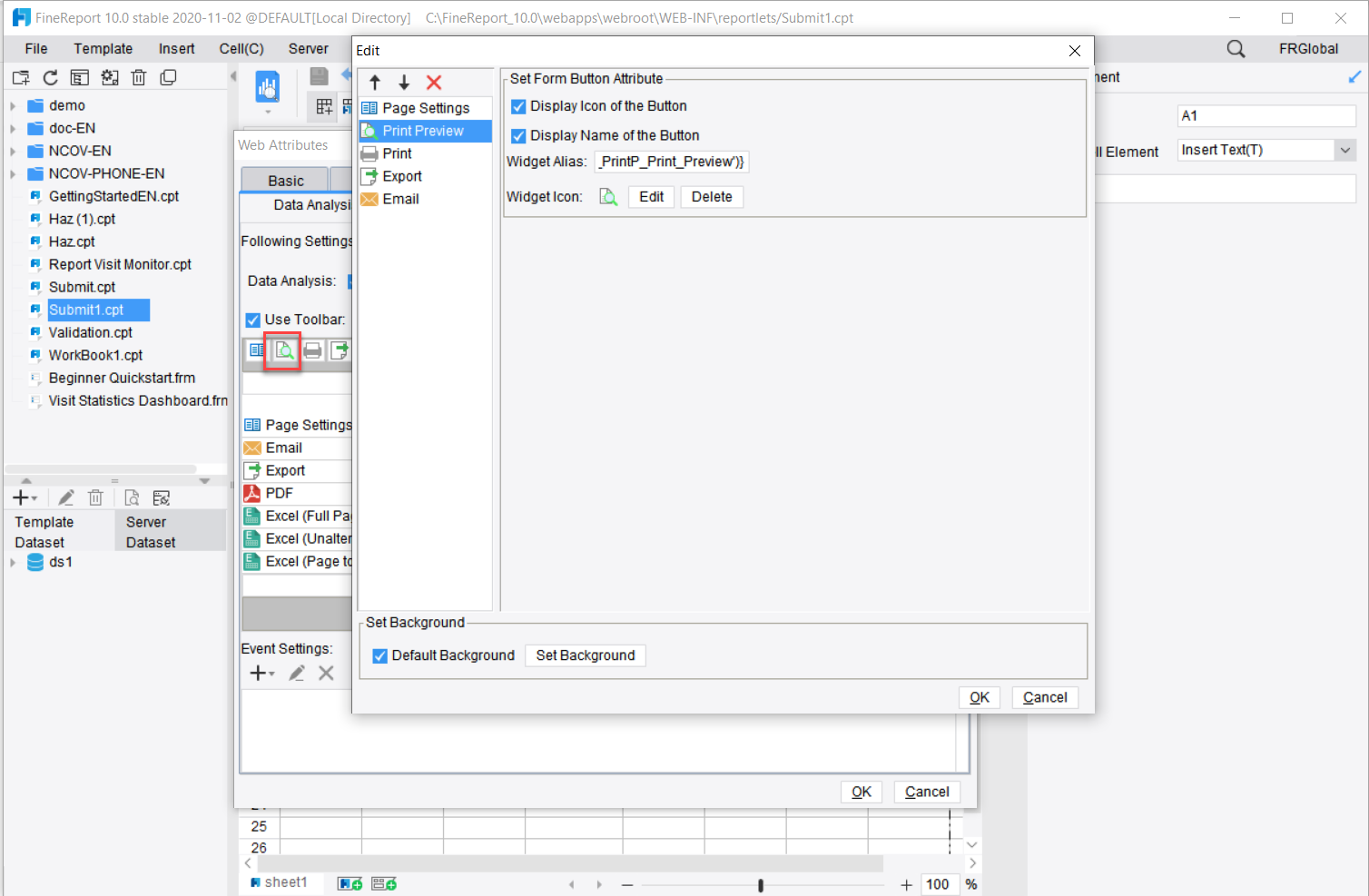Click the template settings gear icon in file panel
Screen dimensions: 1369x896
pos(110,78)
